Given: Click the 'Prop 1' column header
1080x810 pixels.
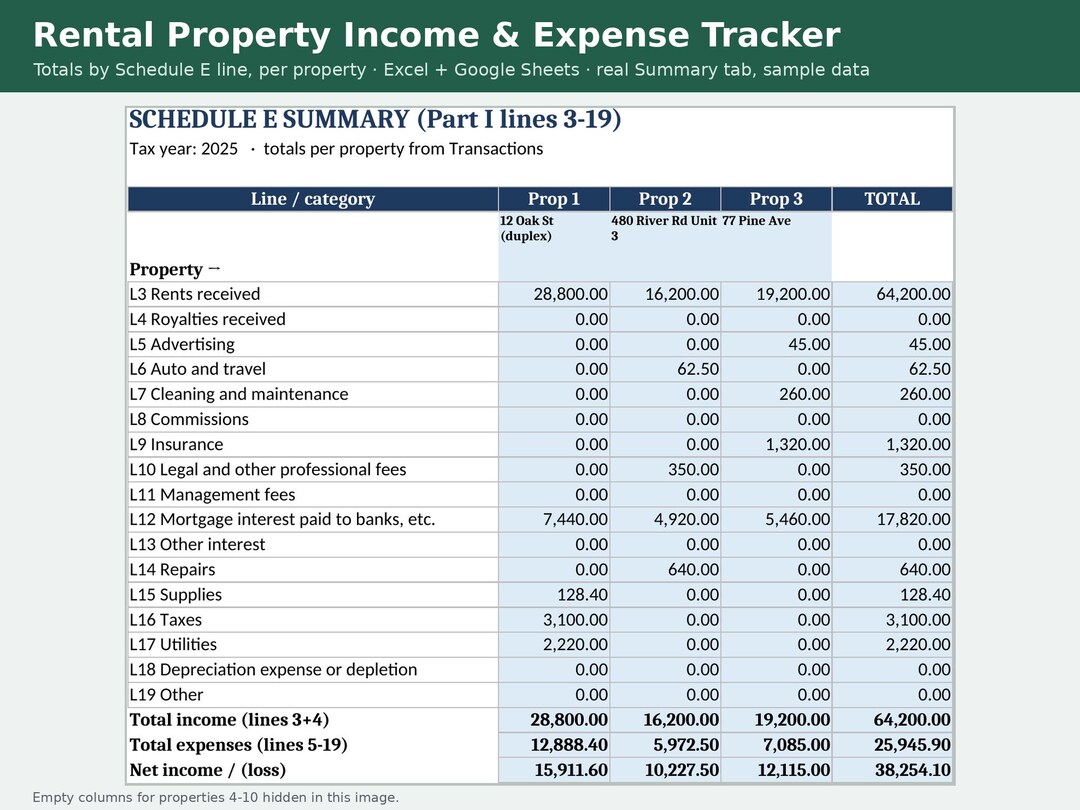Looking at the screenshot, I should [x=554, y=199].
